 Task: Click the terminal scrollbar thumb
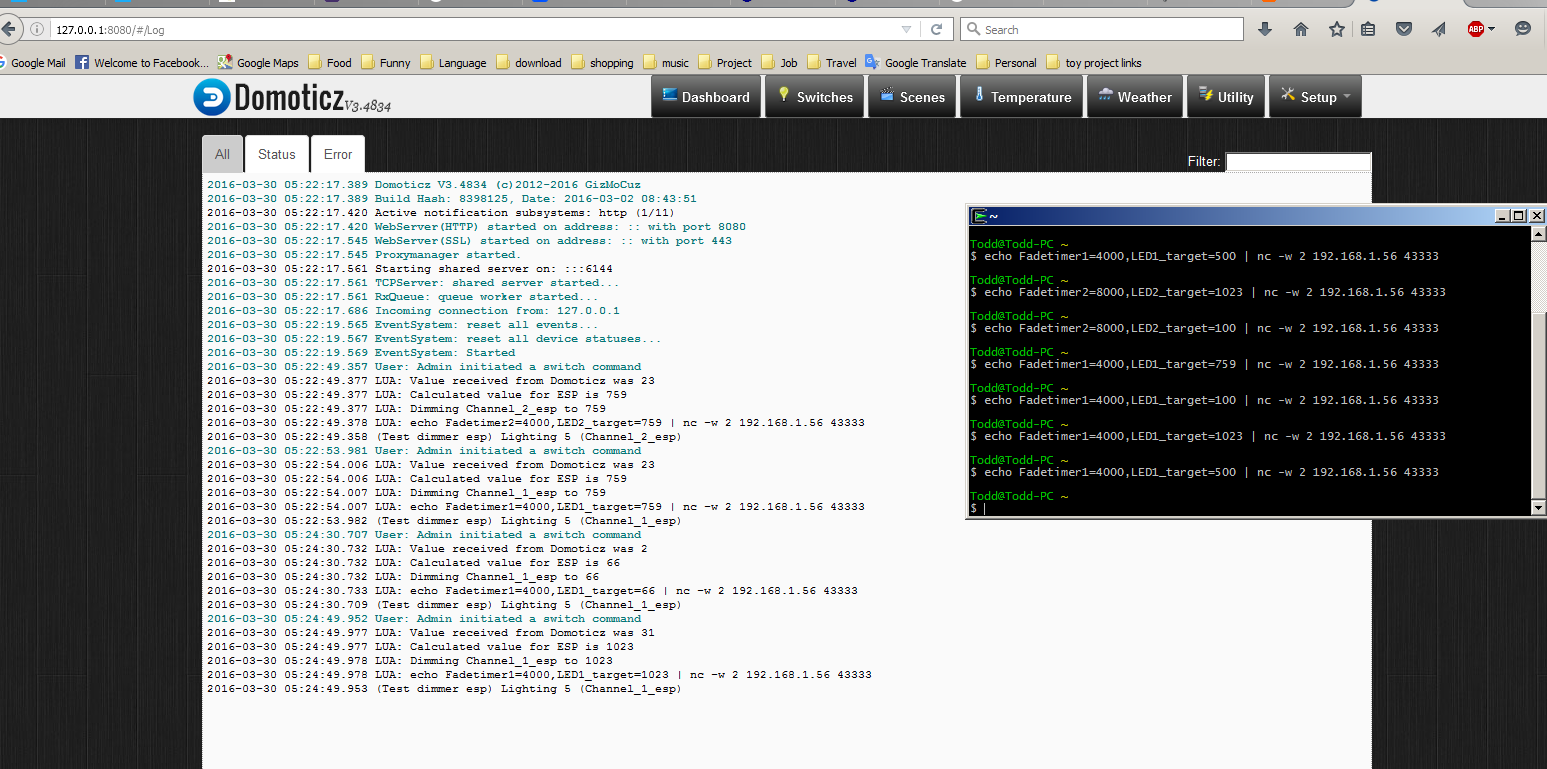coord(1538,404)
